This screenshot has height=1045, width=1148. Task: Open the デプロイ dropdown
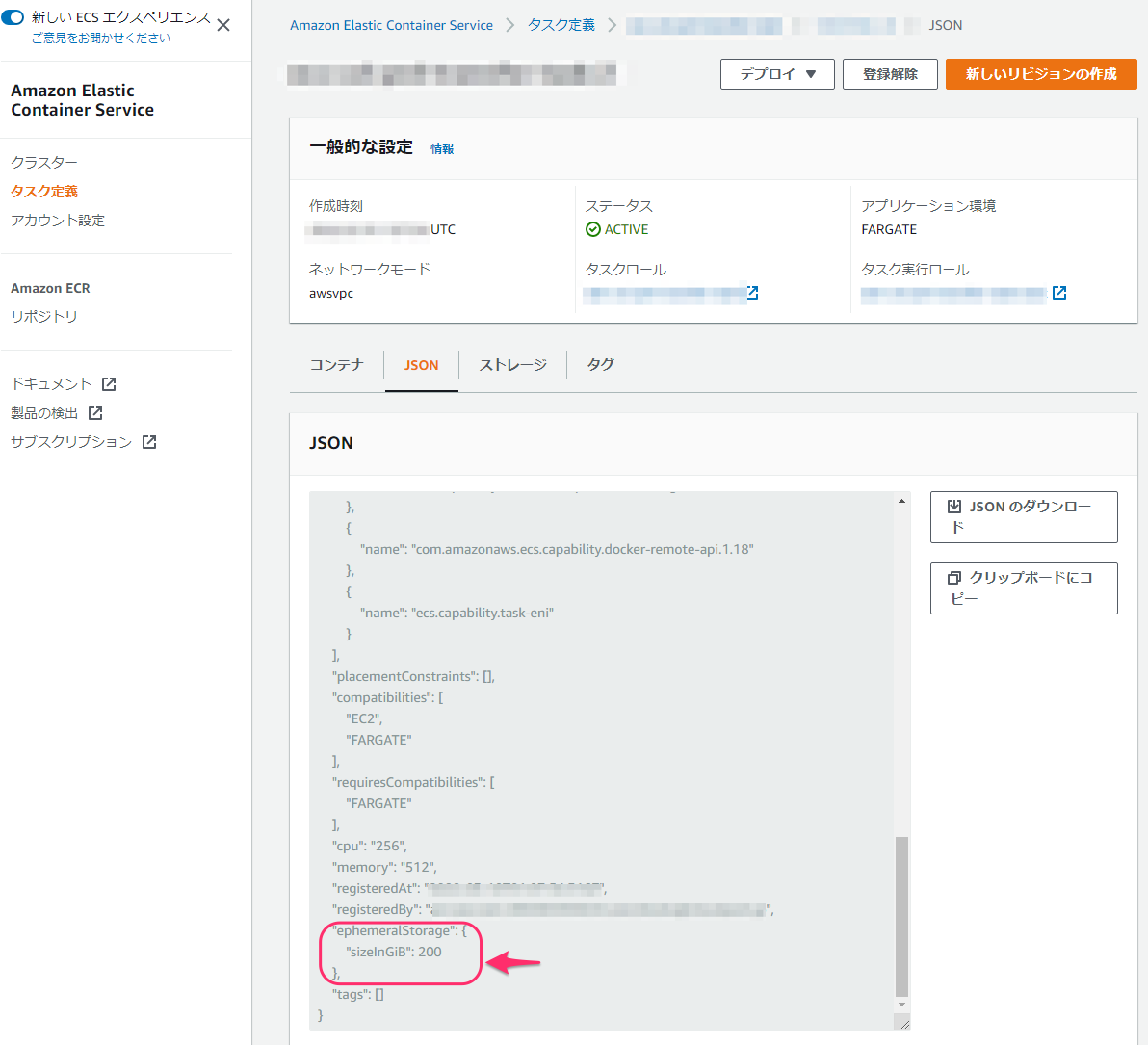(777, 74)
